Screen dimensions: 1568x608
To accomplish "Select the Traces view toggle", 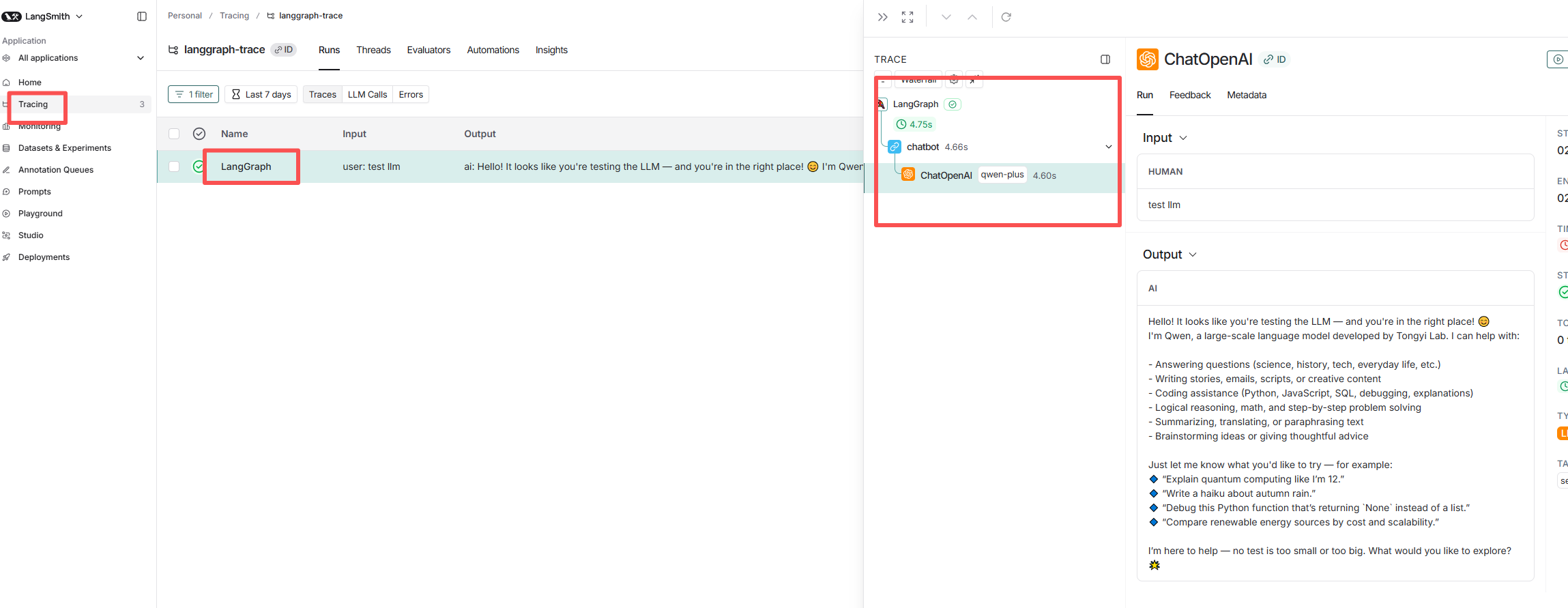I will click(323, 94).
